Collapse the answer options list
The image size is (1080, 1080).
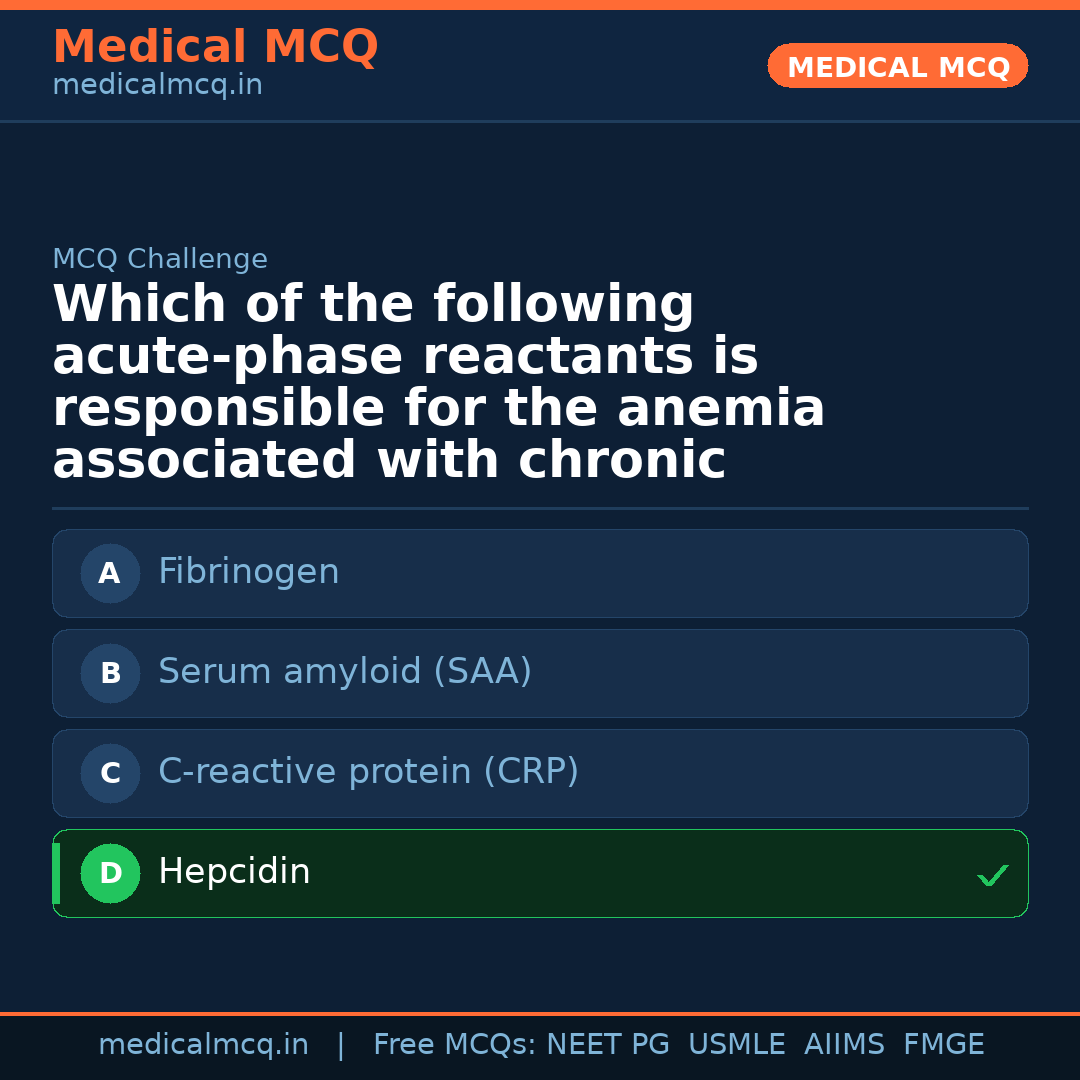point(540,723)
